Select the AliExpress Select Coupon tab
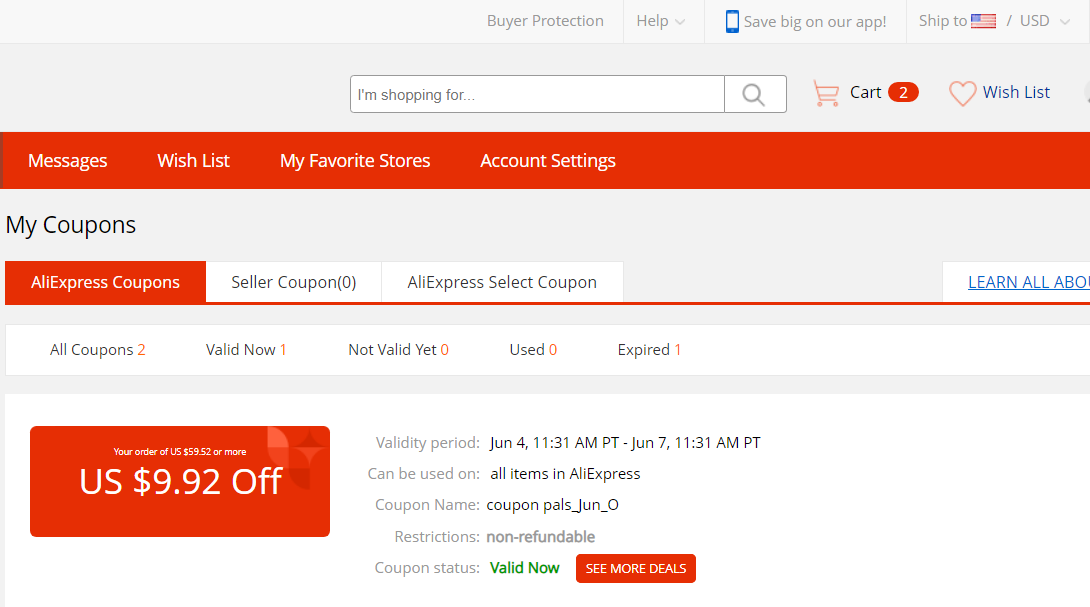Screen dimensions: 1090x607 pyautogui.click(x=502, y=282)
